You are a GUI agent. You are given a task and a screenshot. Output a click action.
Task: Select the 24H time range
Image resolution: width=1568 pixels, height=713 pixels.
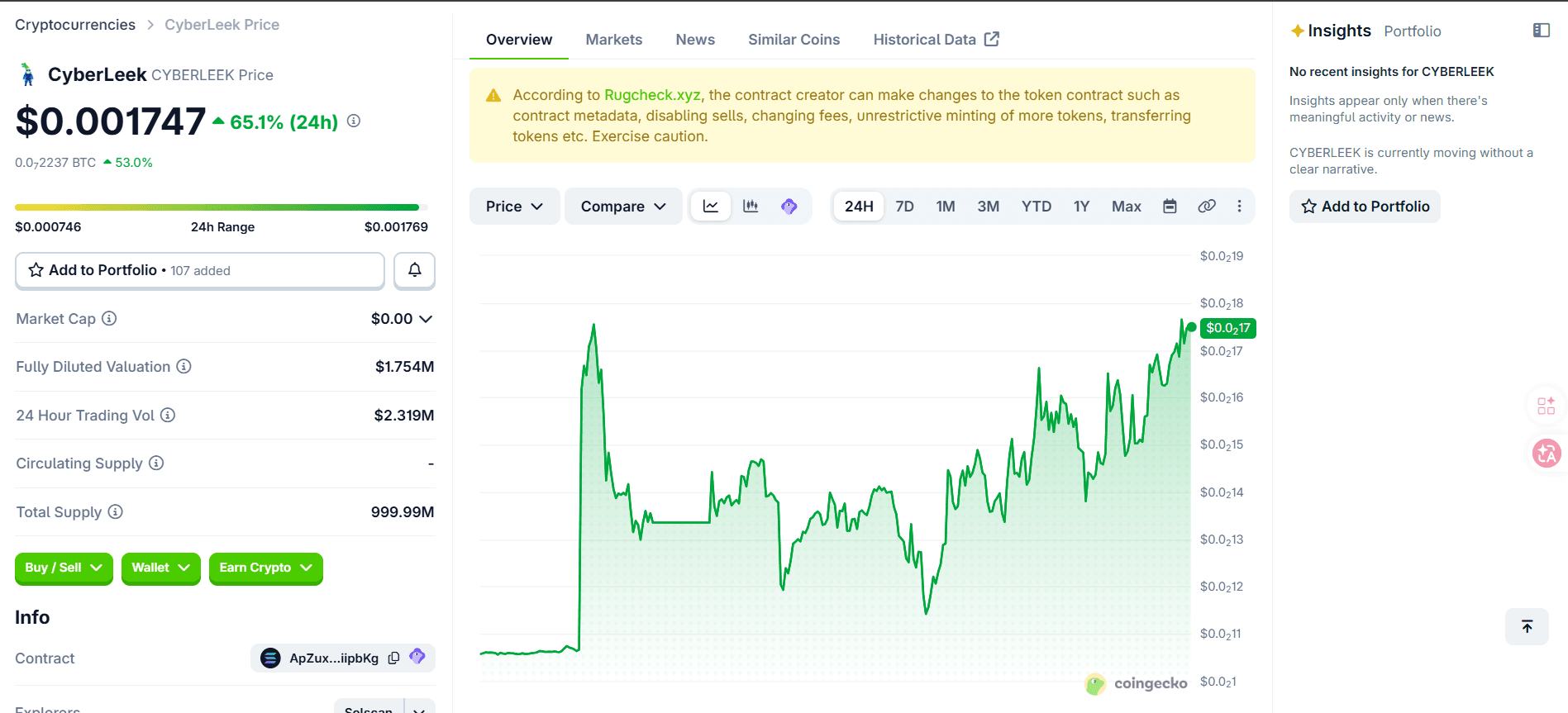(x=859, y=206)
